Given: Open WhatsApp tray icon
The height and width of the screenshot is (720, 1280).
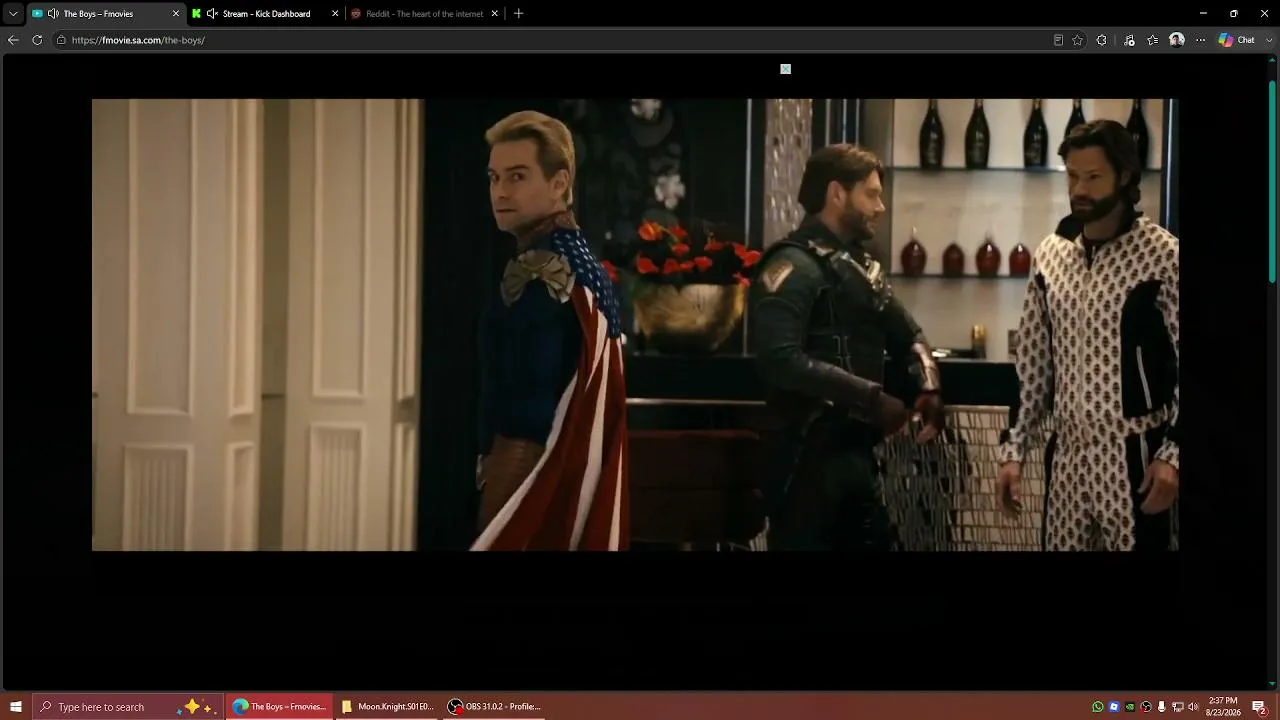Looking at the screenshot, I should [1098, 707].
